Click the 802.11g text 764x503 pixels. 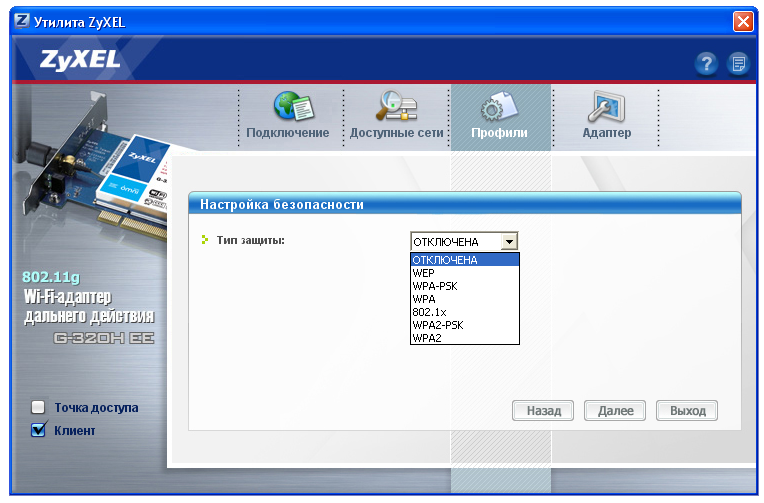pos(51,277)
